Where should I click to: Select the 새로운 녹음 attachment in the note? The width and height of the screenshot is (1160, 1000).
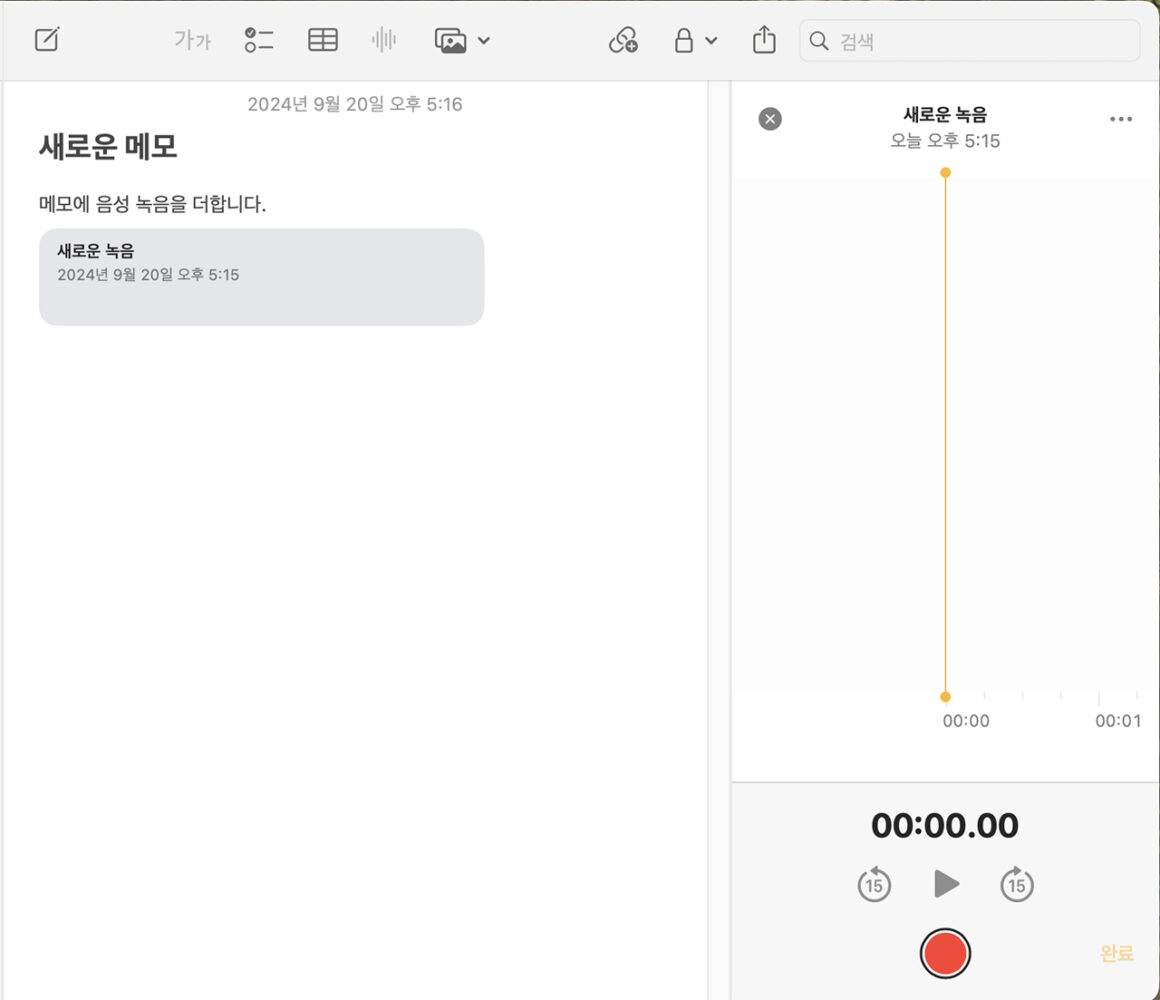click(260, 276)
